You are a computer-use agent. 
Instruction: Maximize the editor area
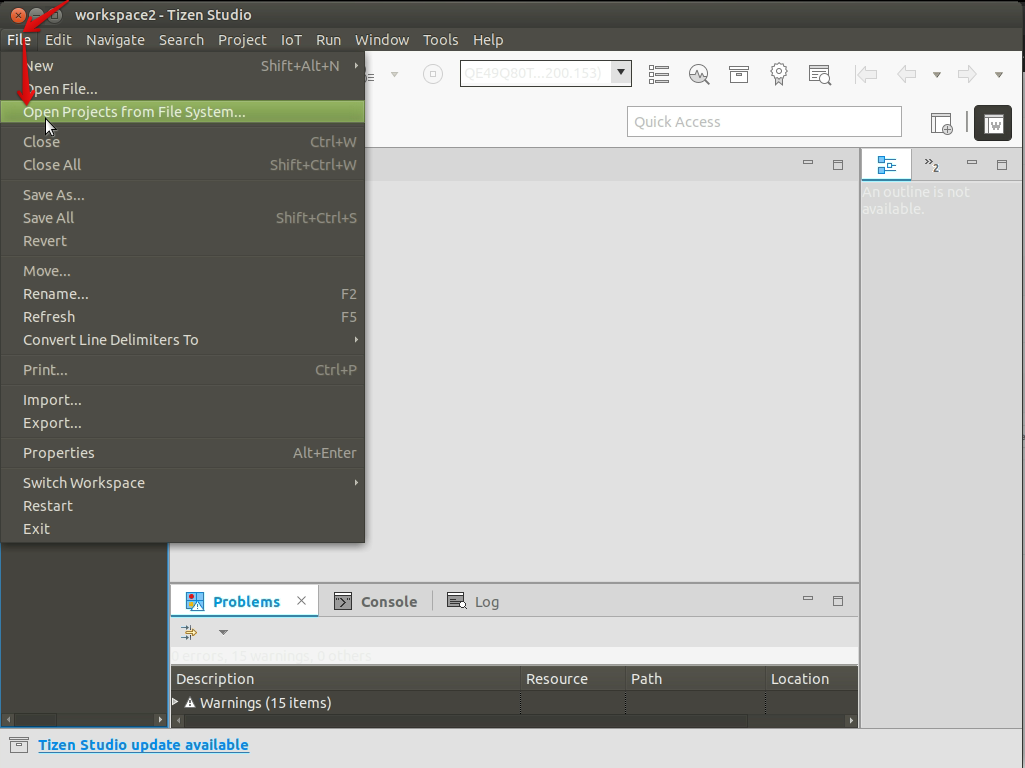pos(838,165)
